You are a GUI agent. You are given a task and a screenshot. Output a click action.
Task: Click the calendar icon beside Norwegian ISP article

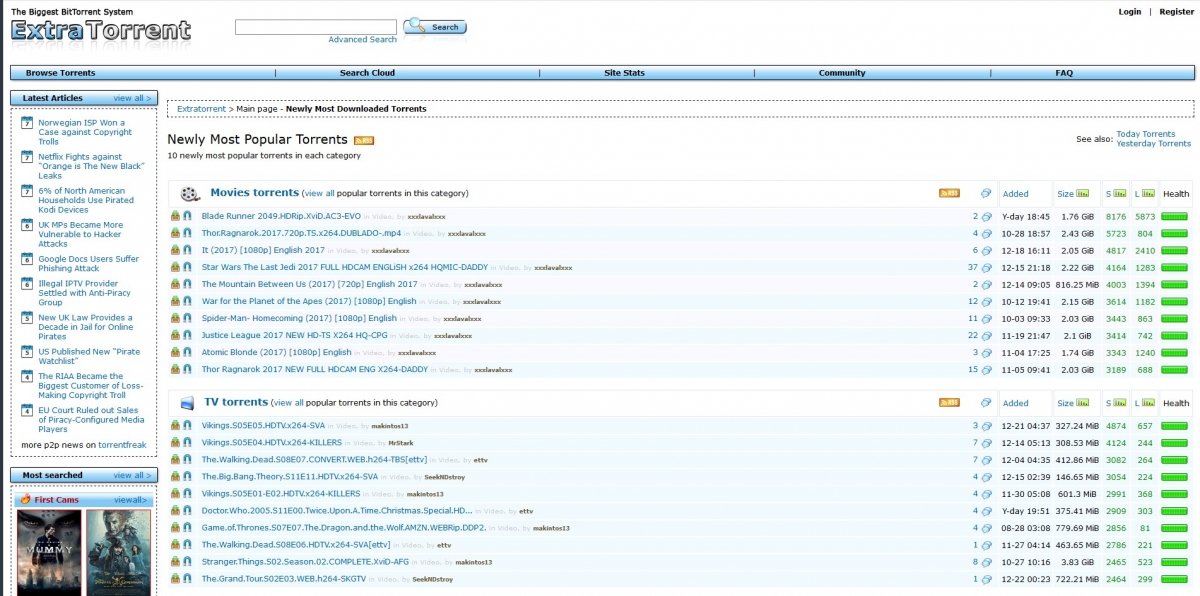pyautogui.click(x=28, y=122)
